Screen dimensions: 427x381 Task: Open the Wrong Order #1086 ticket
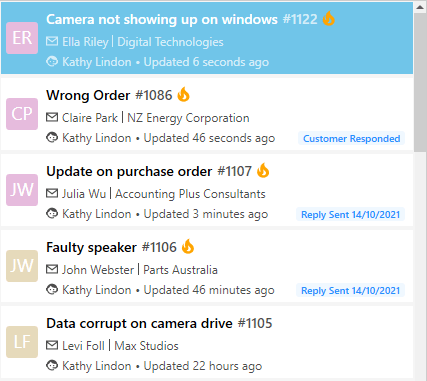[x=207, y=114]
